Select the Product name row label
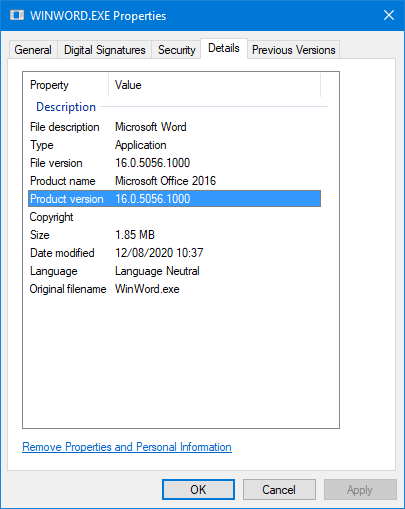This screenshot has width=405, height=509. (x=63, y=181)
